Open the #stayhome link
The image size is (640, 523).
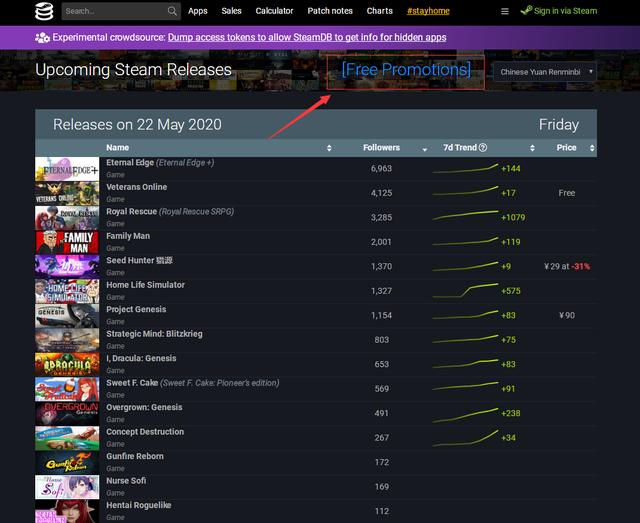tap(428, 11)
